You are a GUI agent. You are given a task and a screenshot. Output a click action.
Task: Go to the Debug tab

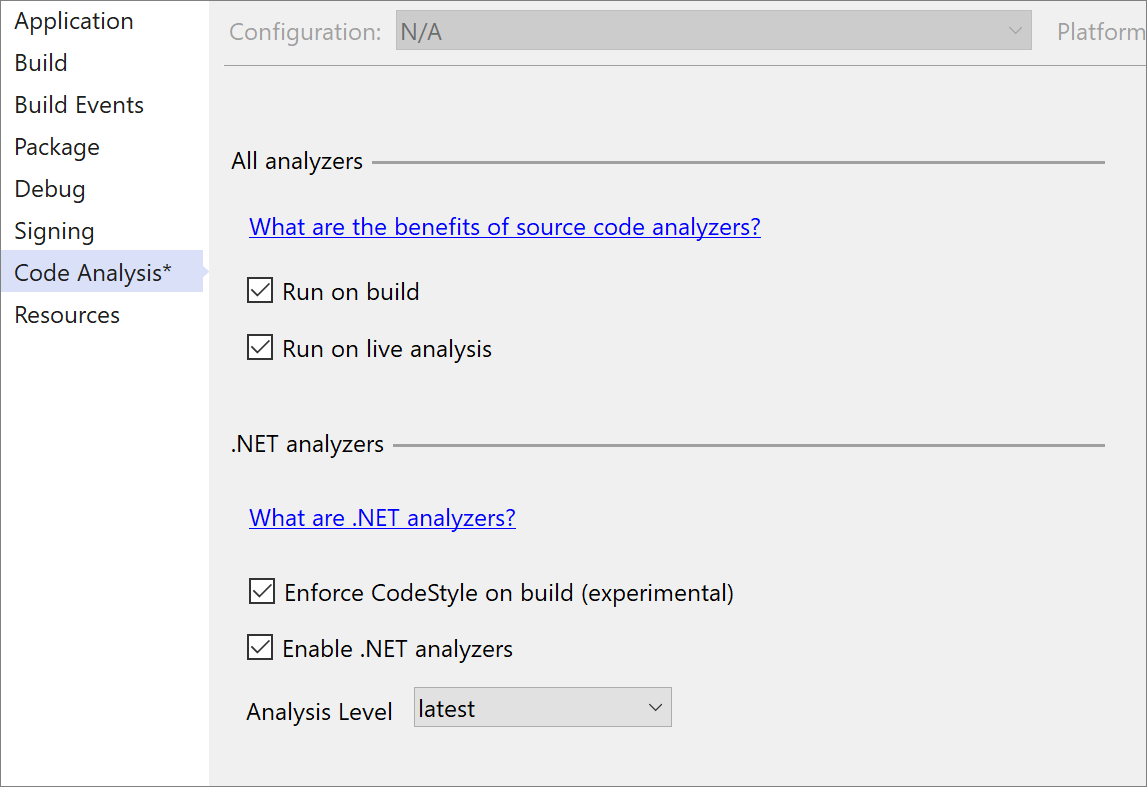click(50, 189)
